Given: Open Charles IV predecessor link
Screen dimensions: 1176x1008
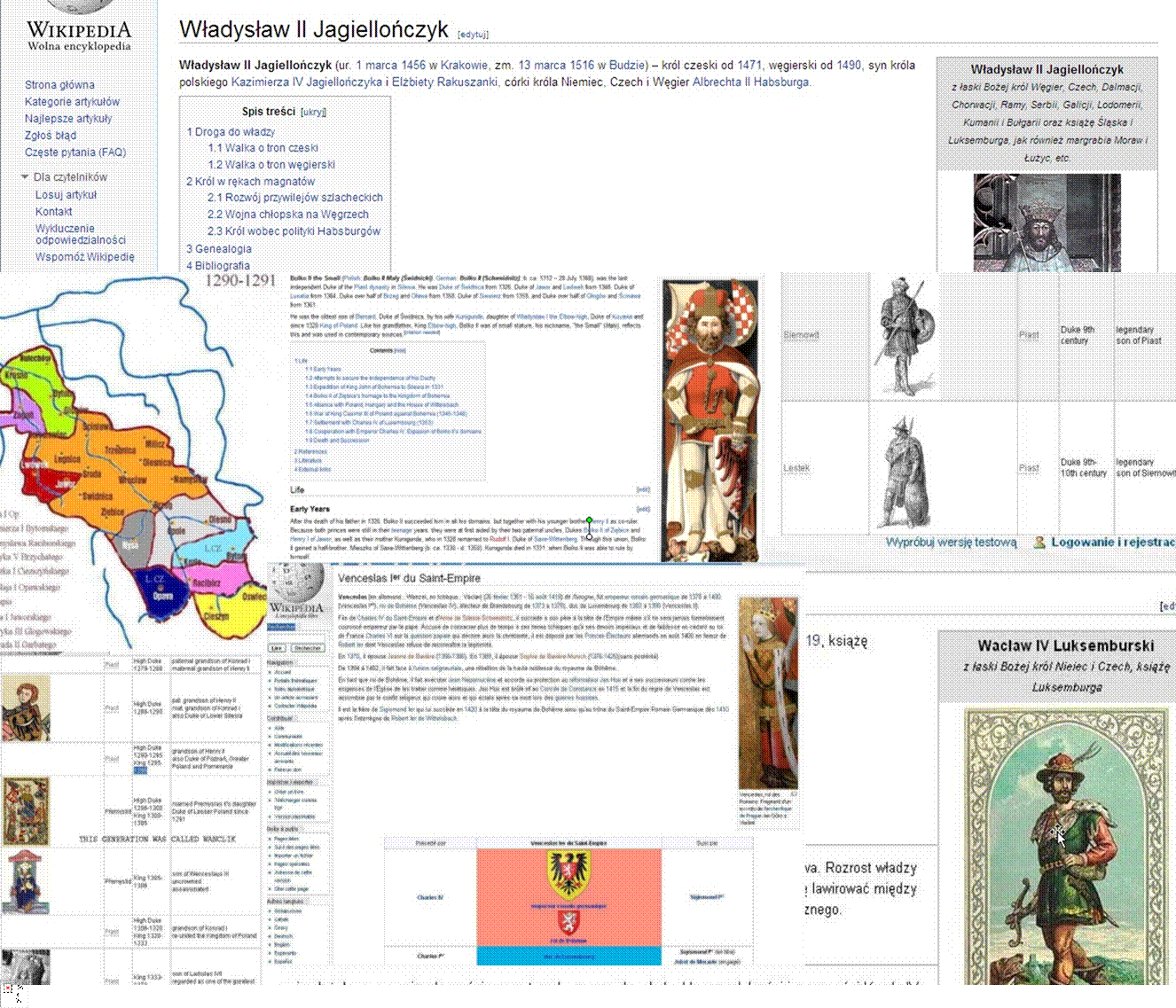Looking at the screenshot, I should (429, 898).
